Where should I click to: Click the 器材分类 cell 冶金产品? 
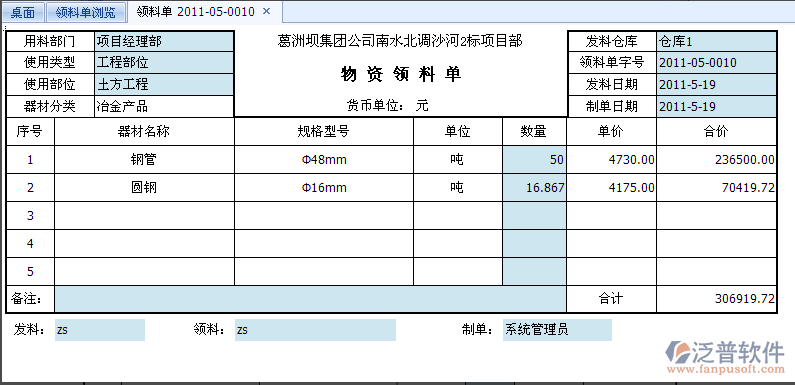[x=164, y=106]
